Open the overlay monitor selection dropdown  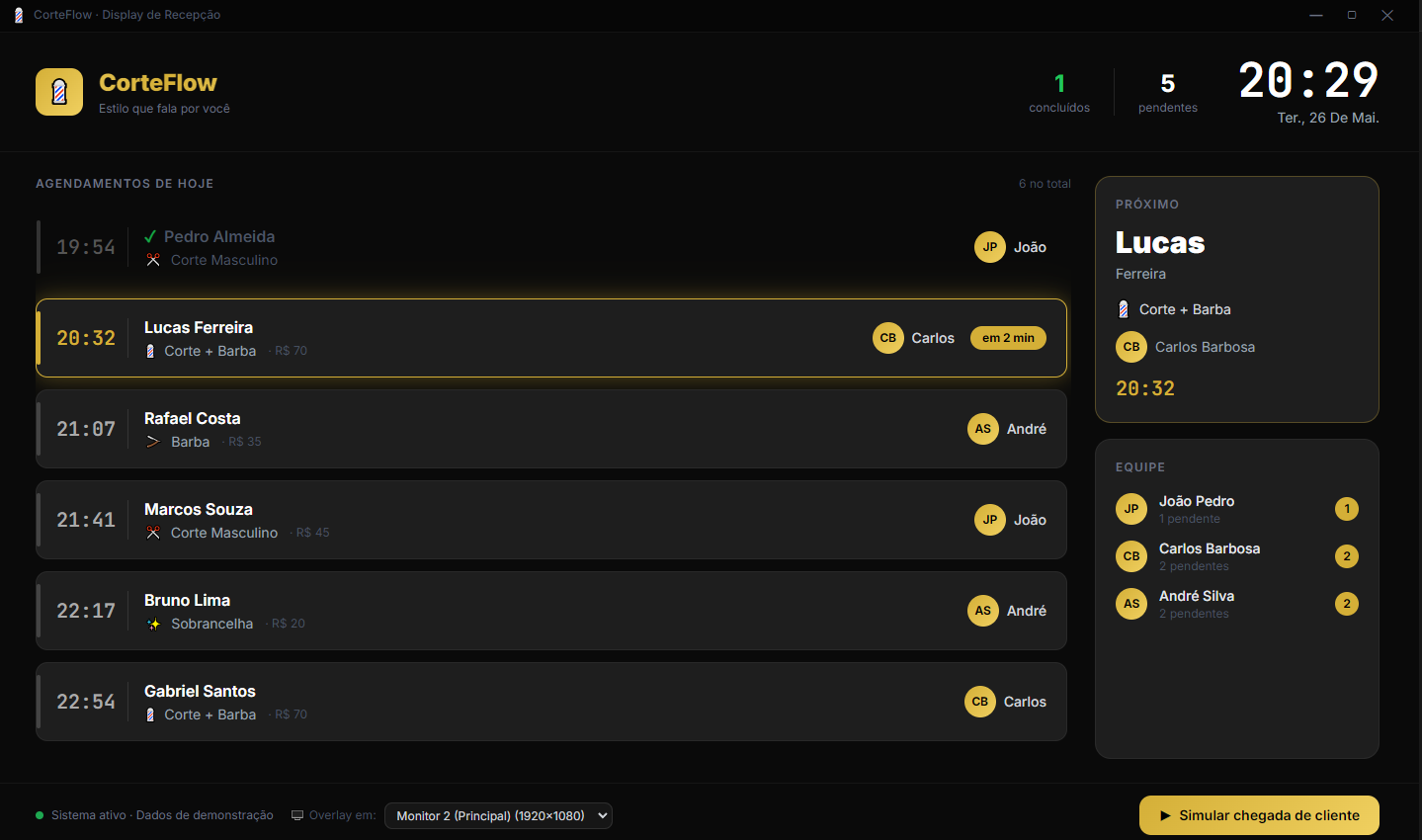click(498, 815)
